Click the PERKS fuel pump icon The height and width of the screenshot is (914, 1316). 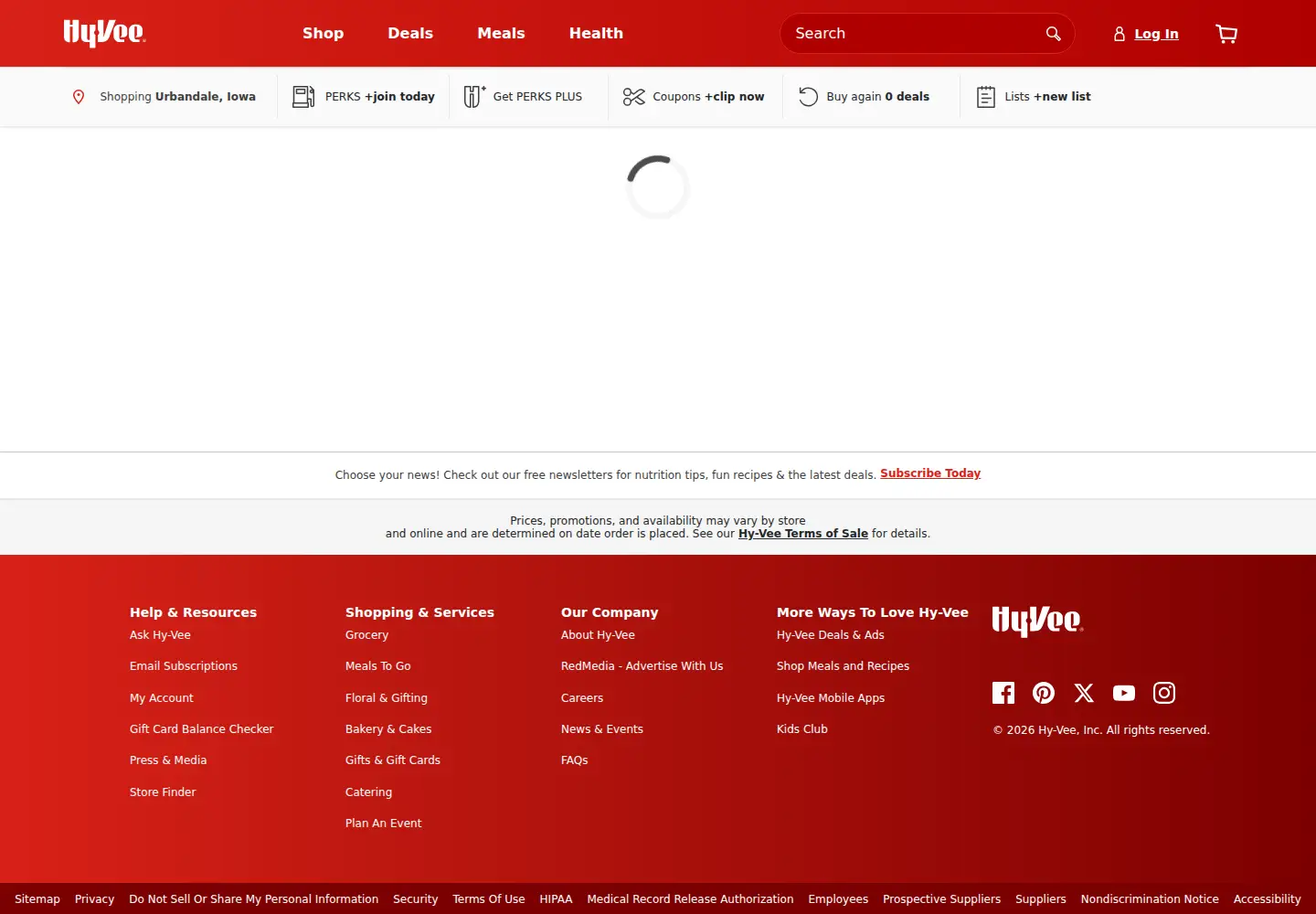pyautogui.click(x=303, y=97)
